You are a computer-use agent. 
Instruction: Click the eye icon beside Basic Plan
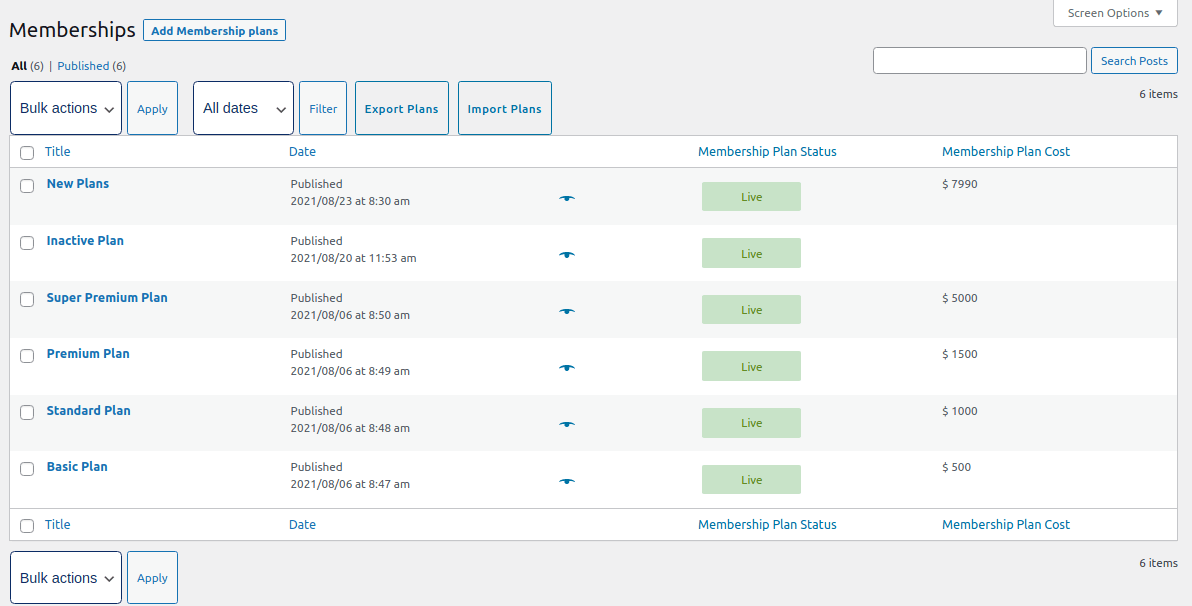click(567, 481)
